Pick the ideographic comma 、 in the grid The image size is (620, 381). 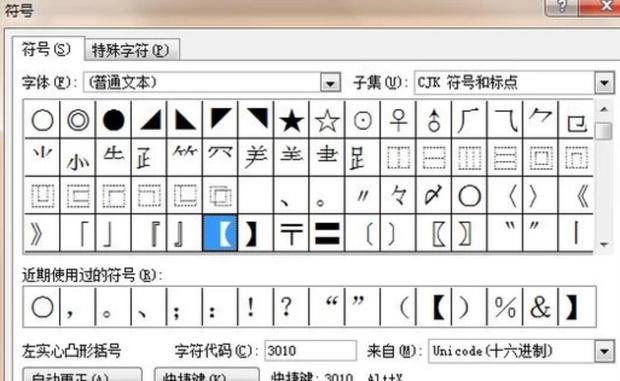291,196
